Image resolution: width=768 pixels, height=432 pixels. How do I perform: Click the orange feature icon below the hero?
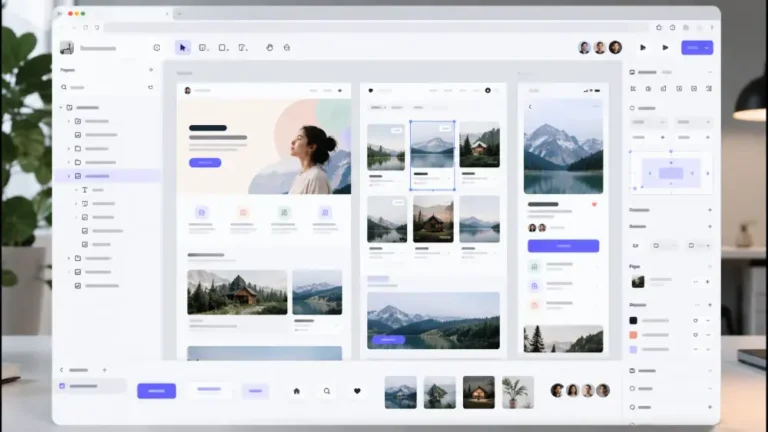(243, 212)
